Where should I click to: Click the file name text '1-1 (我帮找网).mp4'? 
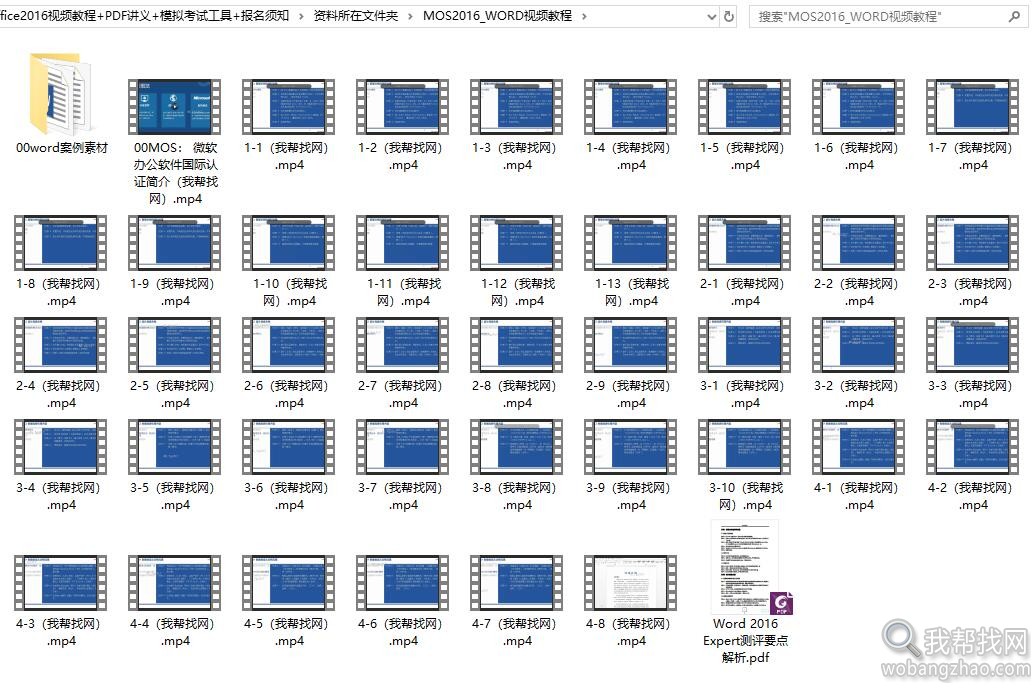point(286,157)
